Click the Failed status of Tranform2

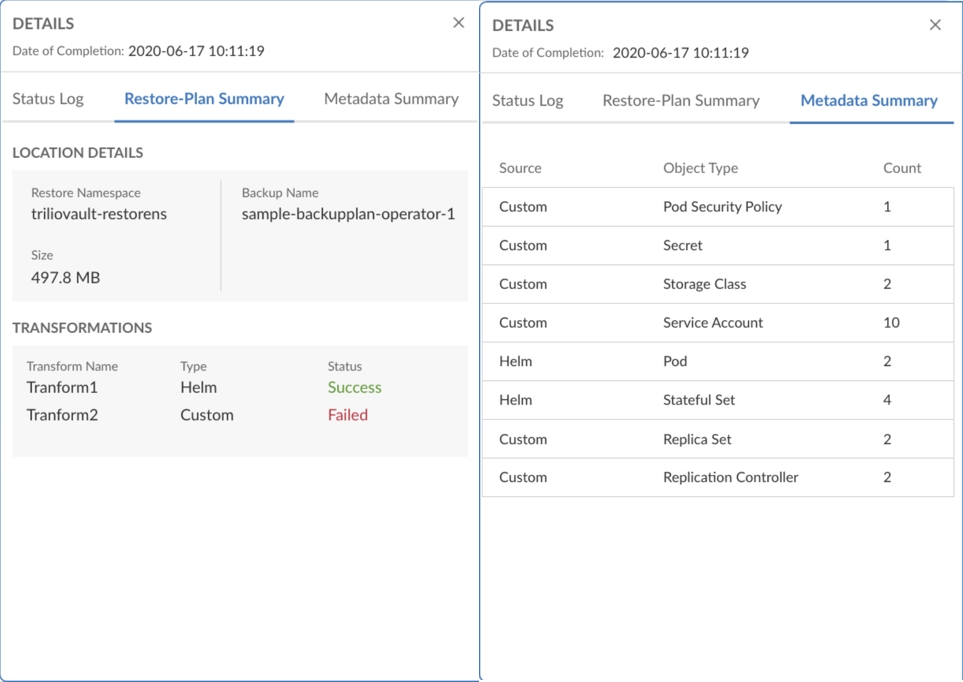[348, 415]
